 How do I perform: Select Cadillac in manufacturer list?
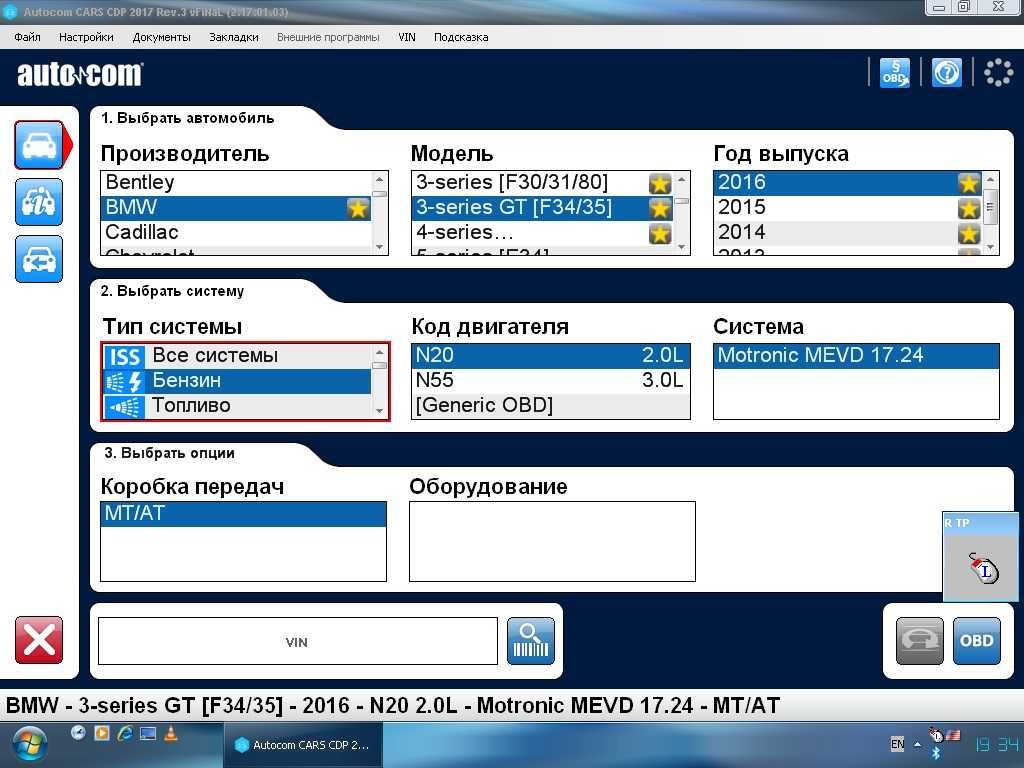(x=236, y=232)
